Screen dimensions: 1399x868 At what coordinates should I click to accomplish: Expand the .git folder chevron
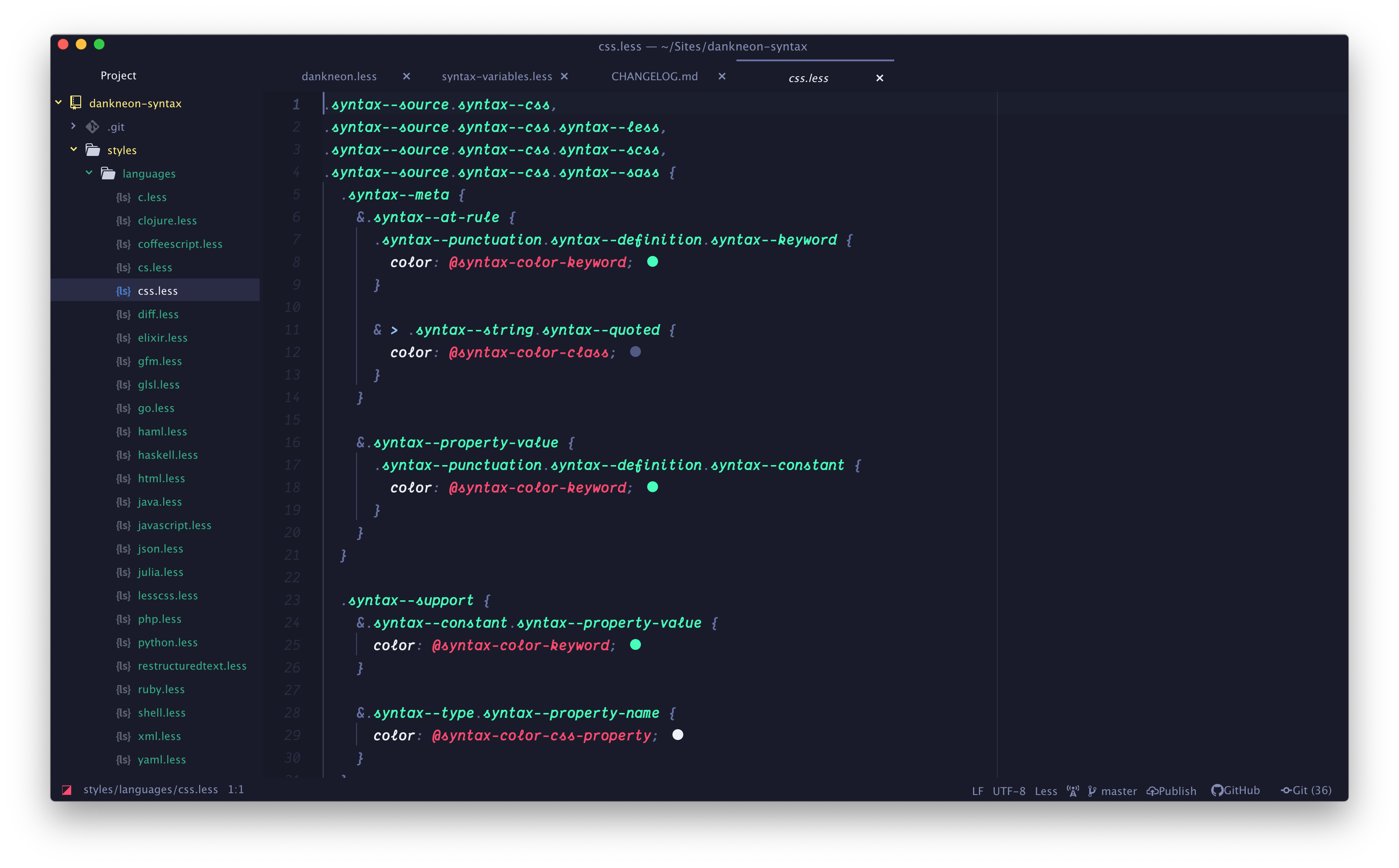point(73,126)
